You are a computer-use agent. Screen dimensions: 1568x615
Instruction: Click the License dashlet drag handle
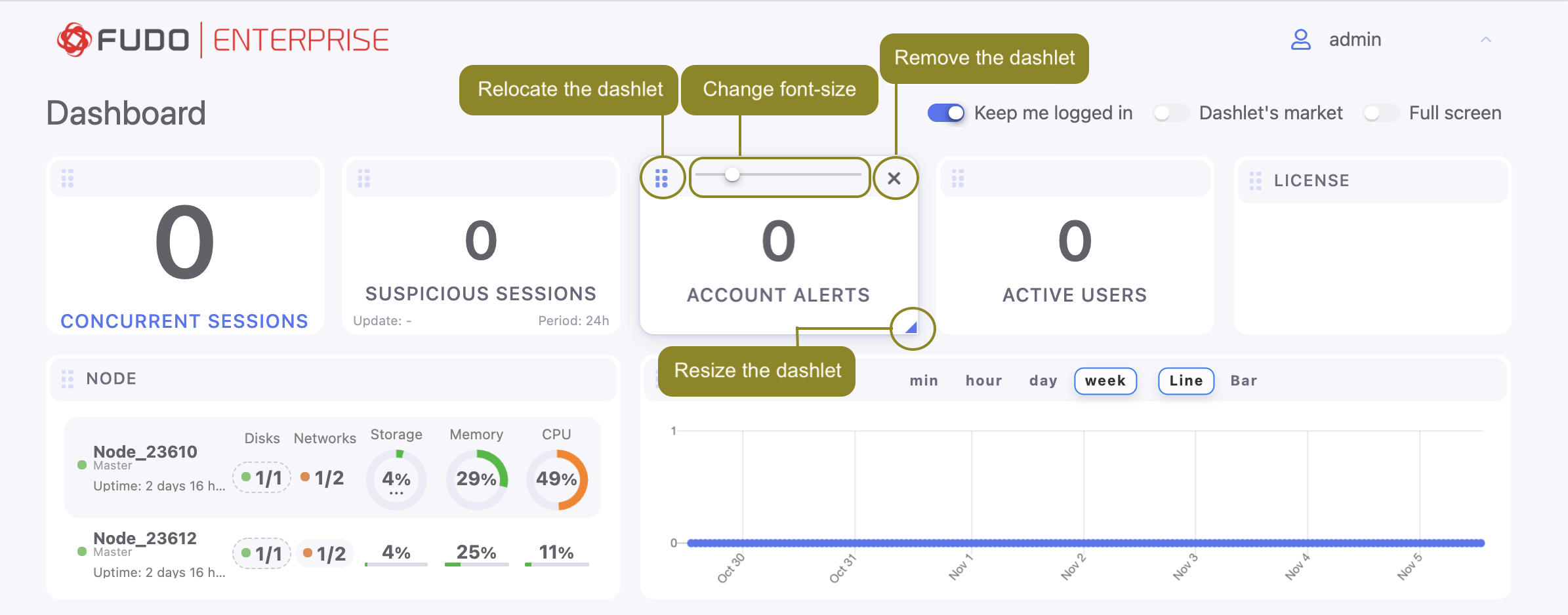coord(1255,181)
